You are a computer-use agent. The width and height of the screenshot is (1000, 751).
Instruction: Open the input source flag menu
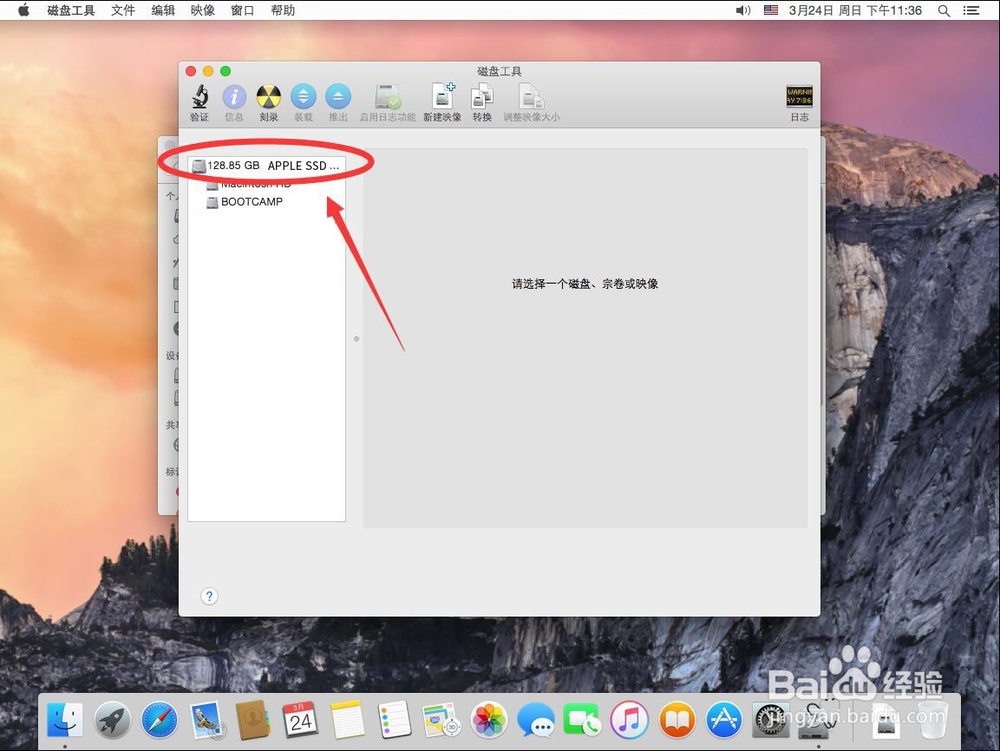[x=771, y=10]
